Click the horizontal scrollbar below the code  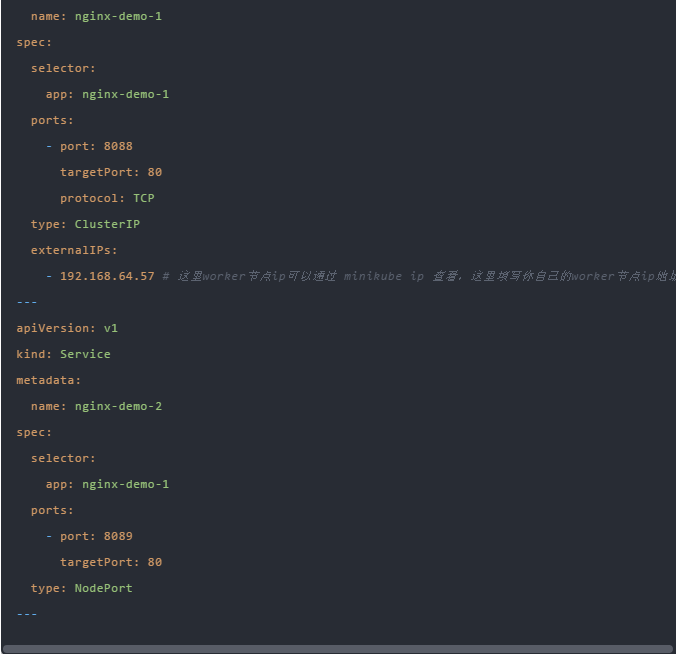337,648
